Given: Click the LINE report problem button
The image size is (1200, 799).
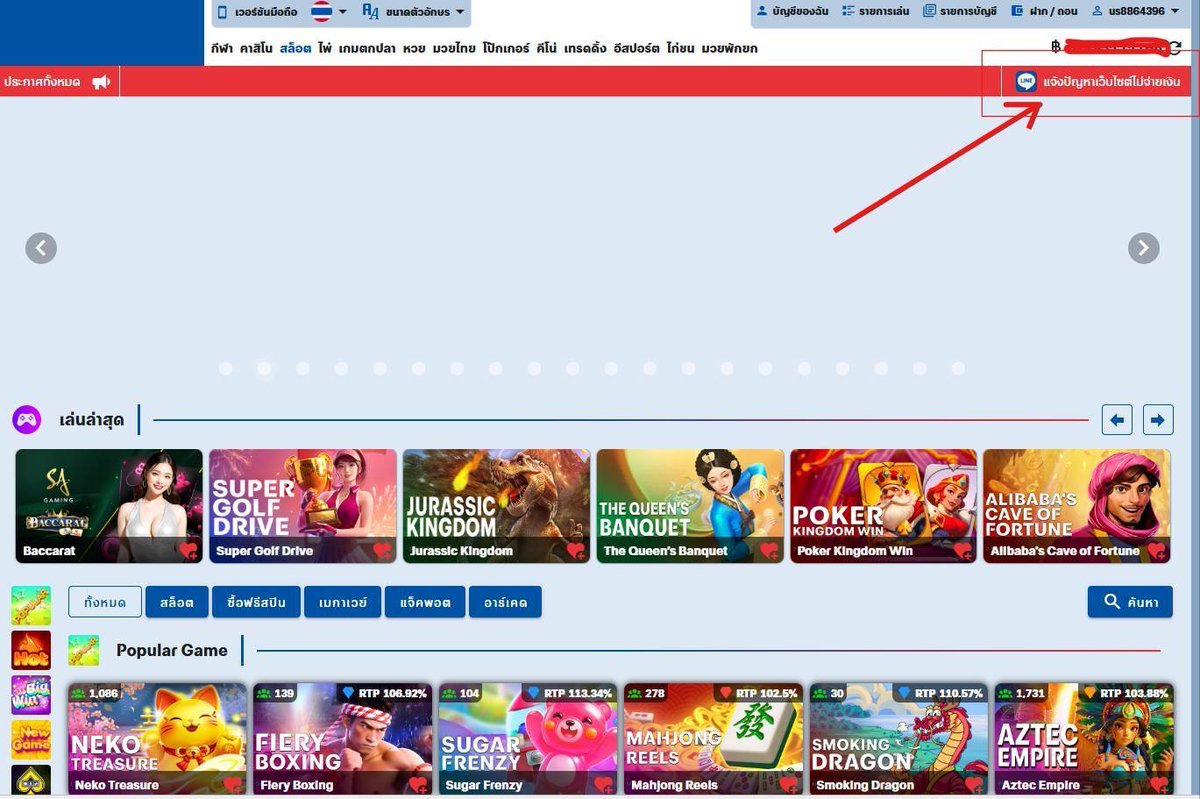Looking at the screenshot, I should (1097, 82).
